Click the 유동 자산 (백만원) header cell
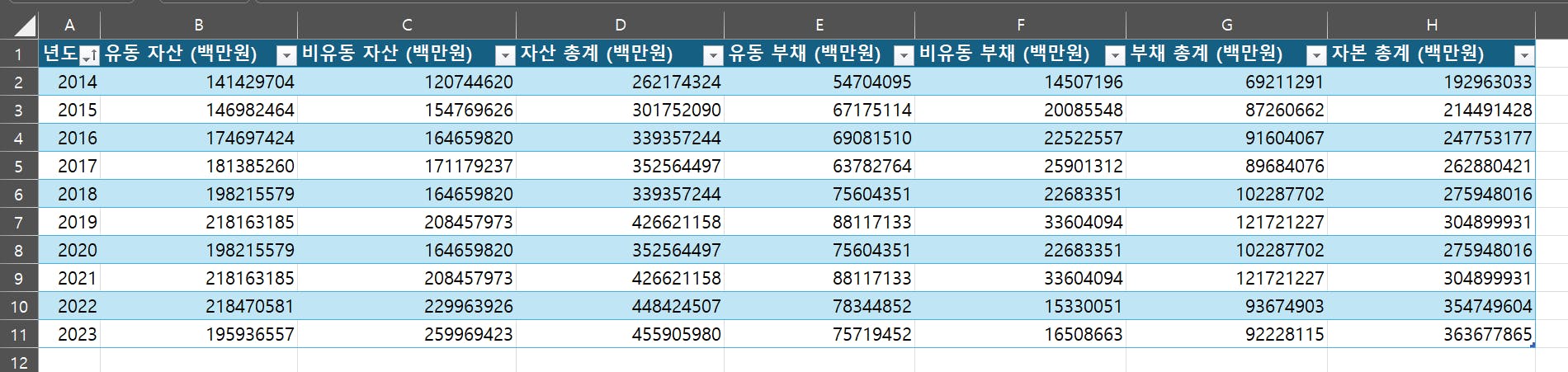1568x372 pixels. click(x=199, y=54)
